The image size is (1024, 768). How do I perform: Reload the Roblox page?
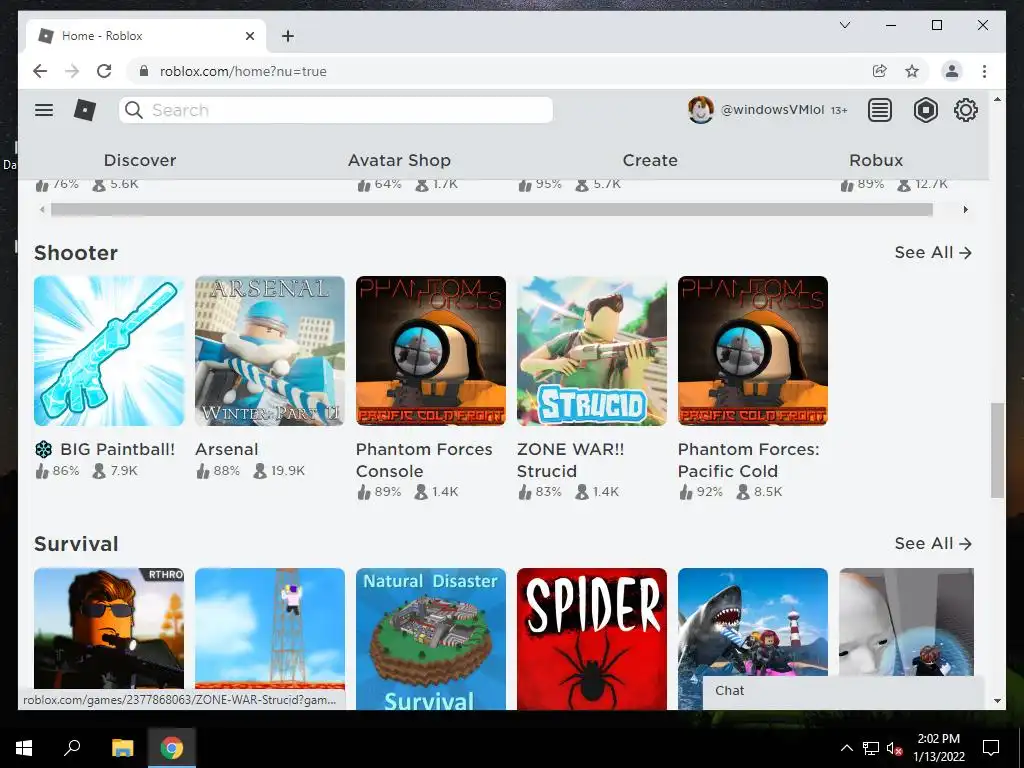point(104,71)
